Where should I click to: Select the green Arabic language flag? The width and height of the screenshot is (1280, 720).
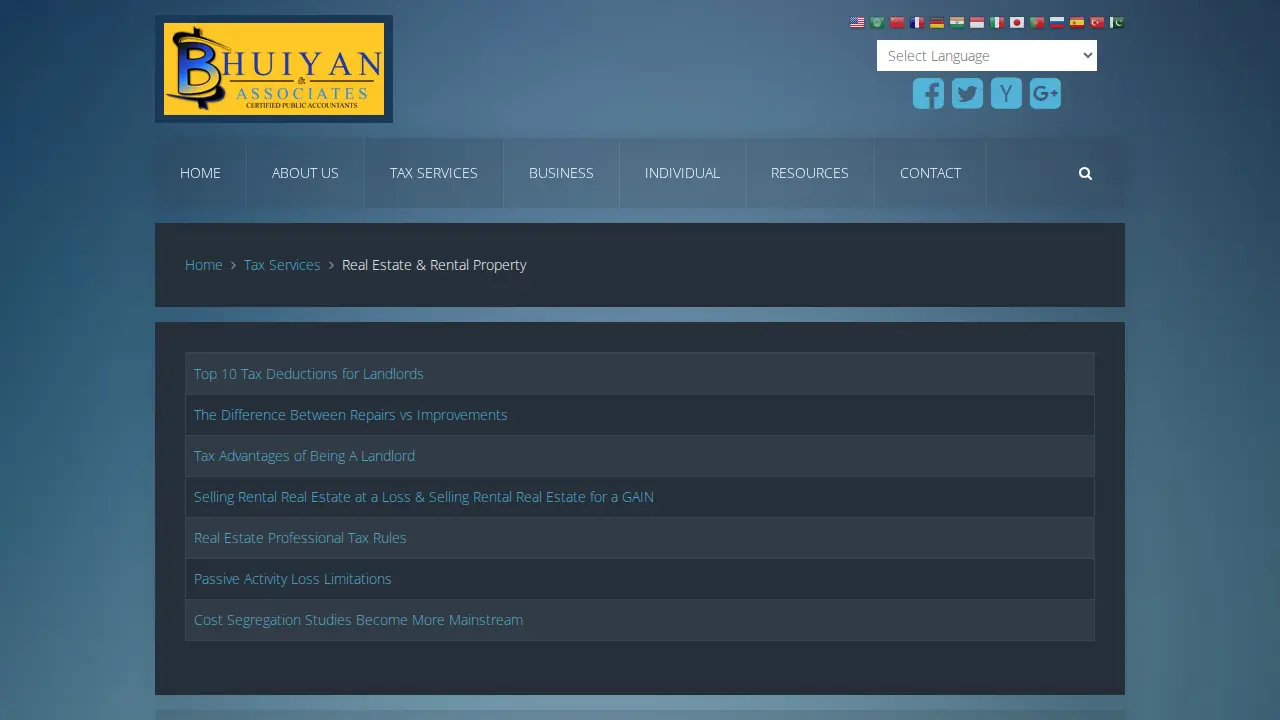pos(877,22)
